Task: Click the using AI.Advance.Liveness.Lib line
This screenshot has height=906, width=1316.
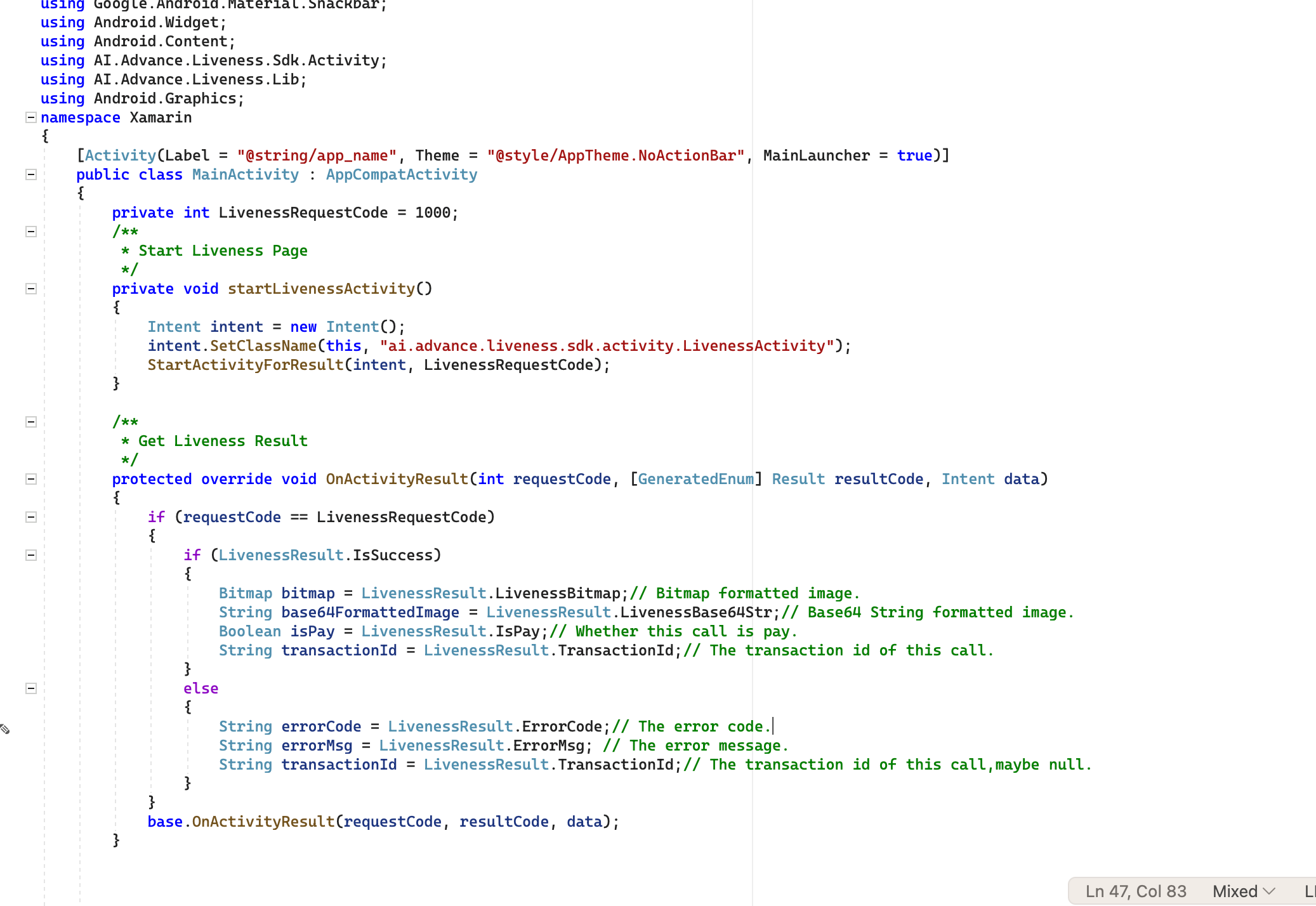Action: [x=173, y=79]
